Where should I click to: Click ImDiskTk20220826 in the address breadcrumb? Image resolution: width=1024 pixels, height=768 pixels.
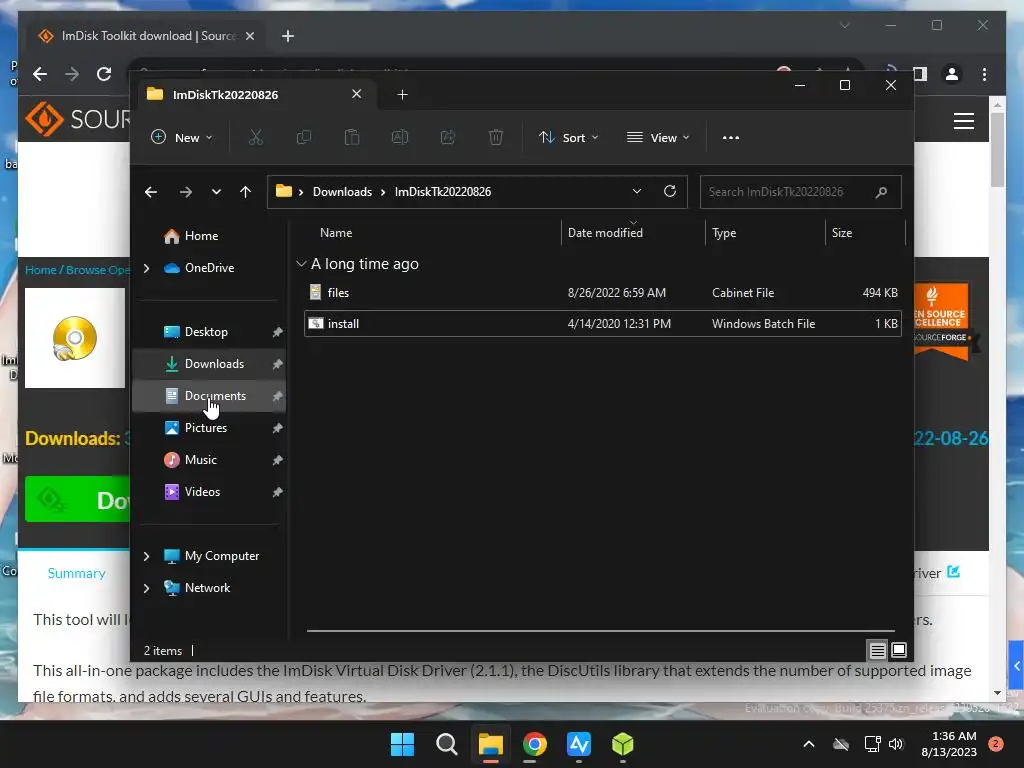click(x=443, y=192)
